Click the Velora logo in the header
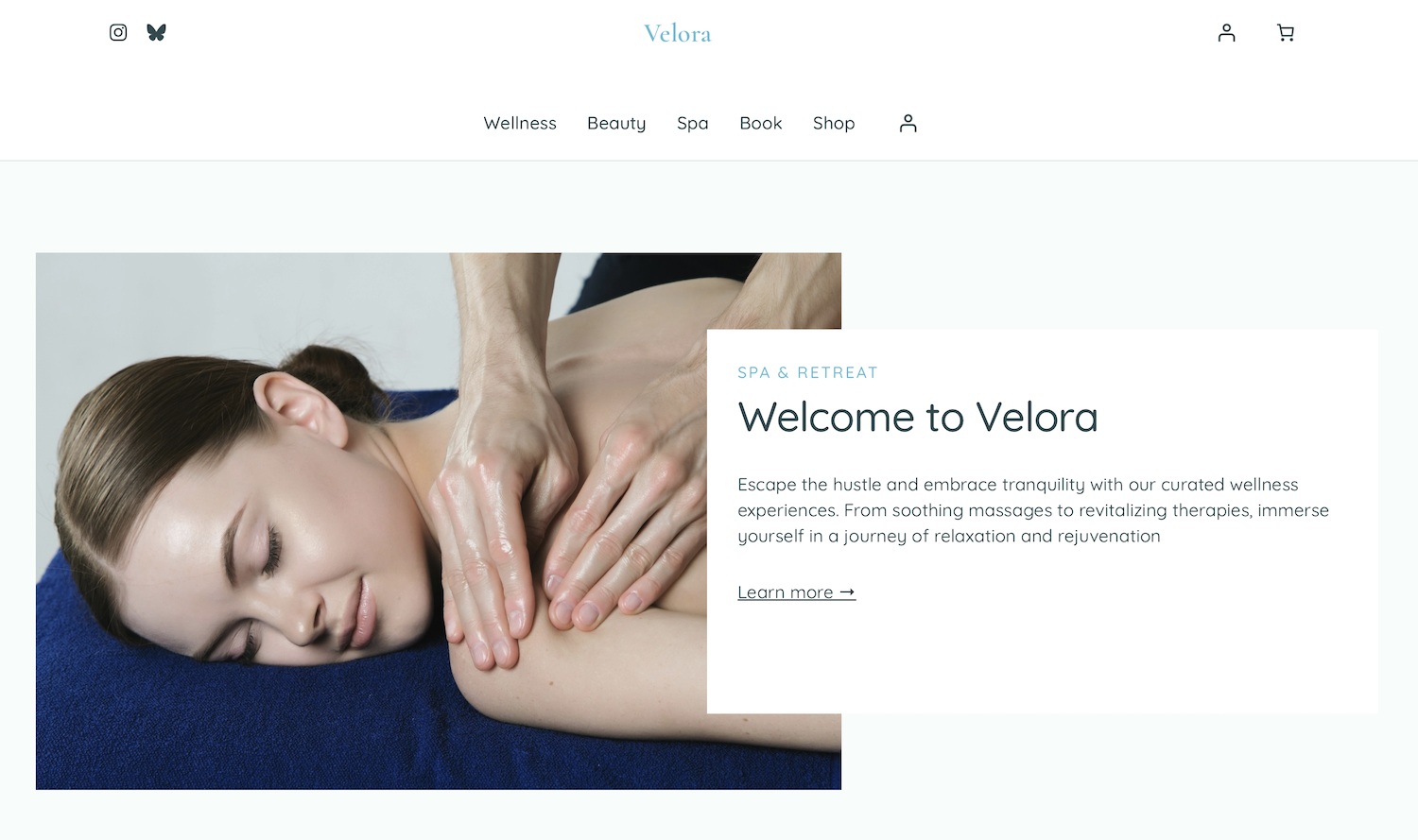 [678, 34]
